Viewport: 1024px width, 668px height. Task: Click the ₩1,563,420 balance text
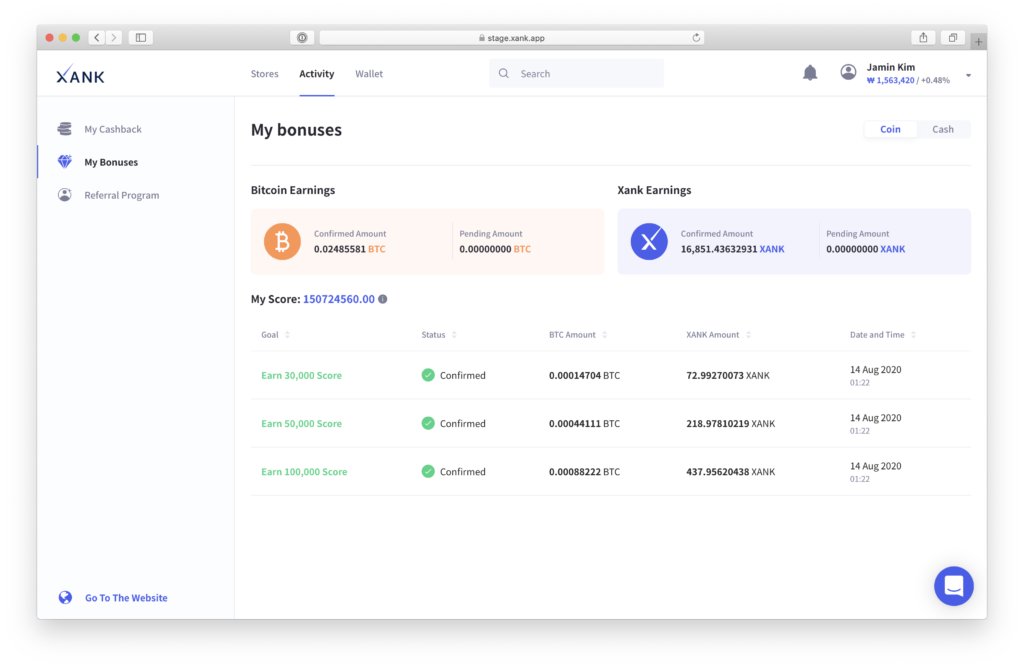click(x=890, y=80)
